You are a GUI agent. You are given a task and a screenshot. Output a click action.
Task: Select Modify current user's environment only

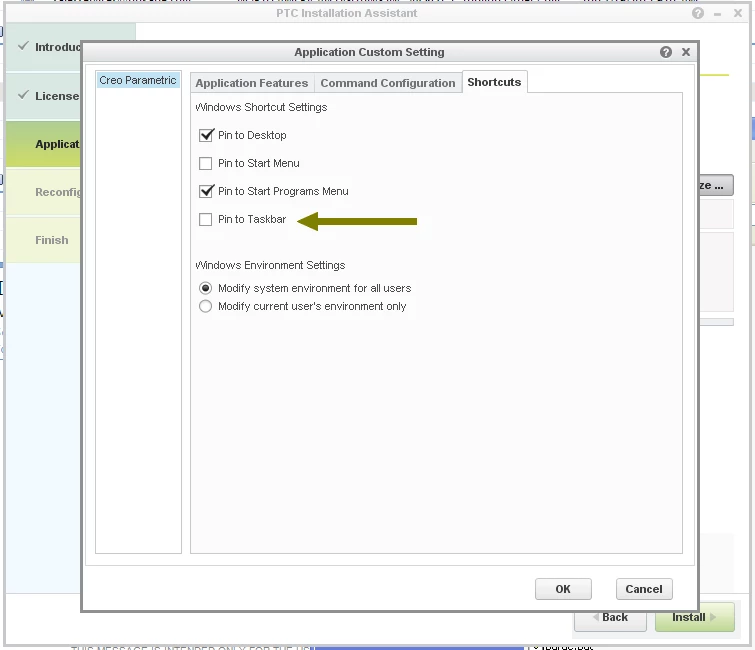(x=206, y=306)
